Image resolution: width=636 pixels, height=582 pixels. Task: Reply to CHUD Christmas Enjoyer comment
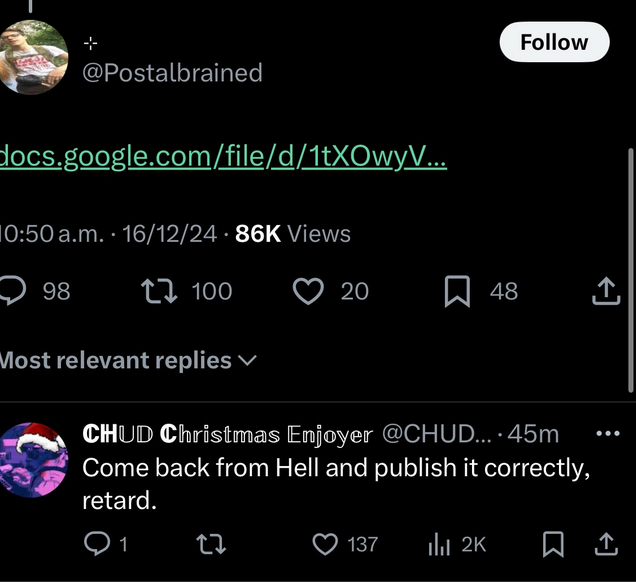[x=96, y=544]
